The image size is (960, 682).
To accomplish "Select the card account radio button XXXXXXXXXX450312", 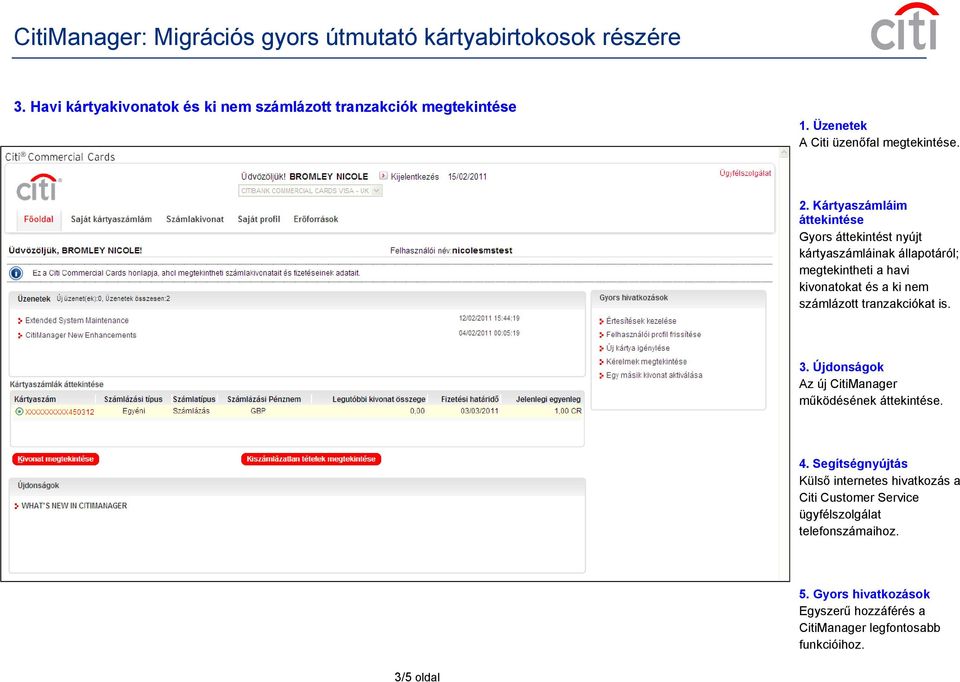I will point(19,412).
